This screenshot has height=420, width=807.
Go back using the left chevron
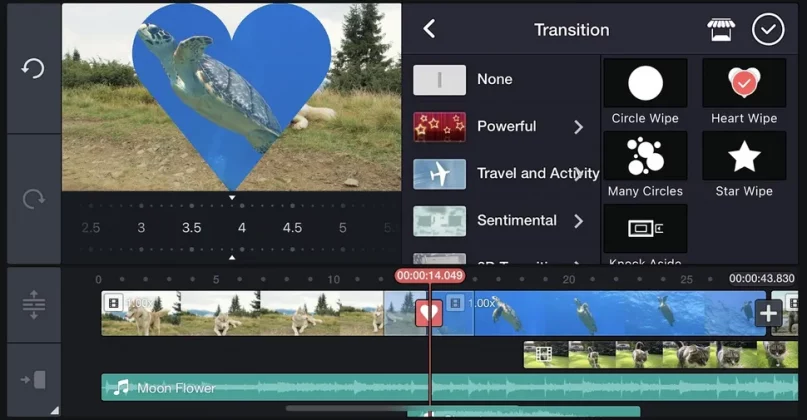click(429, 29)
